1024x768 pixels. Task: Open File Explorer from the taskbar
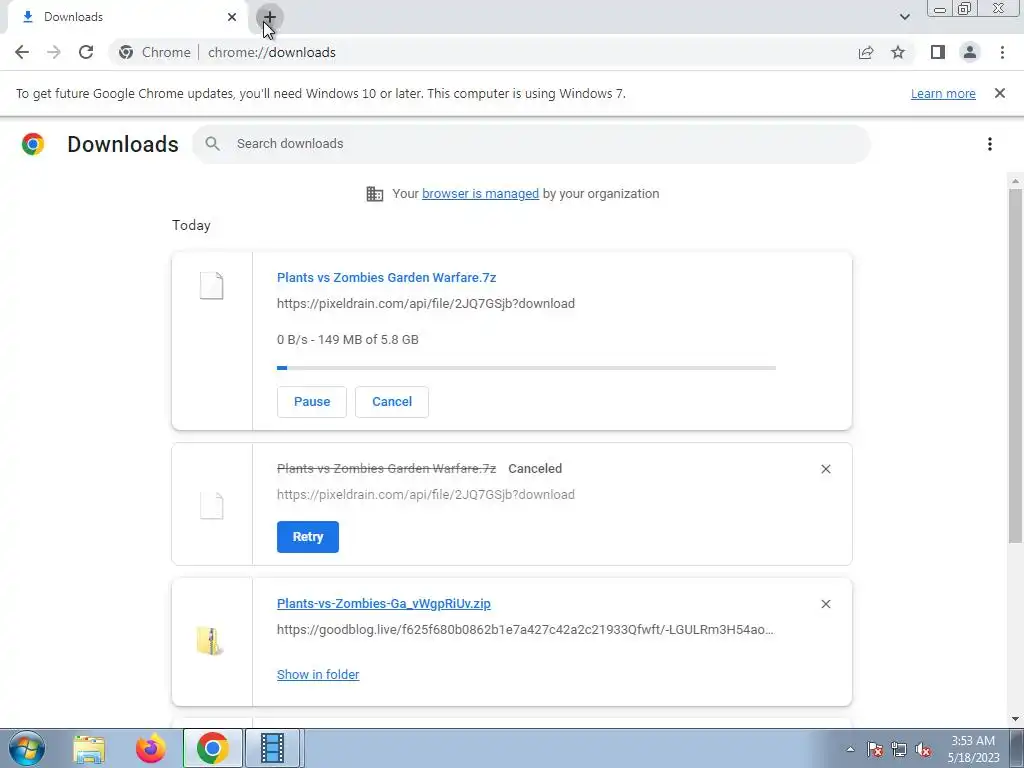coord(89,748)
